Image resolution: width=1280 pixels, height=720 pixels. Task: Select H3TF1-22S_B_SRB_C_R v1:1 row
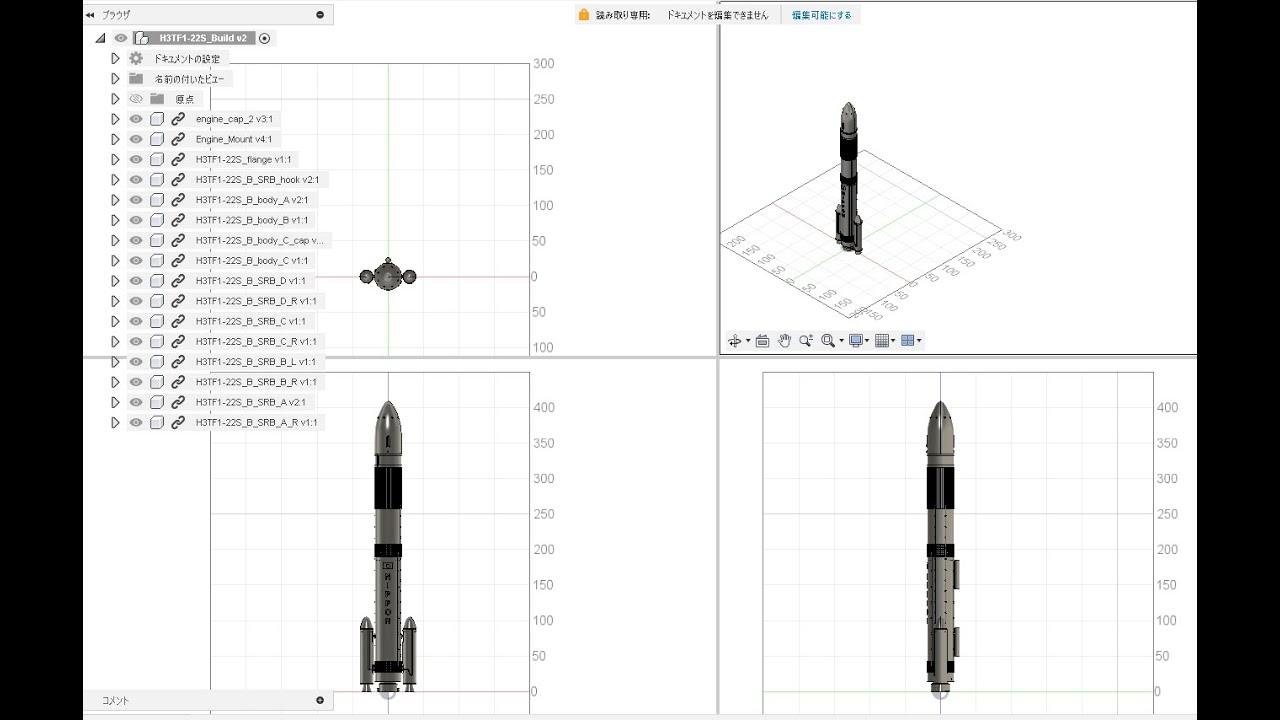click(x=256, y=341)
